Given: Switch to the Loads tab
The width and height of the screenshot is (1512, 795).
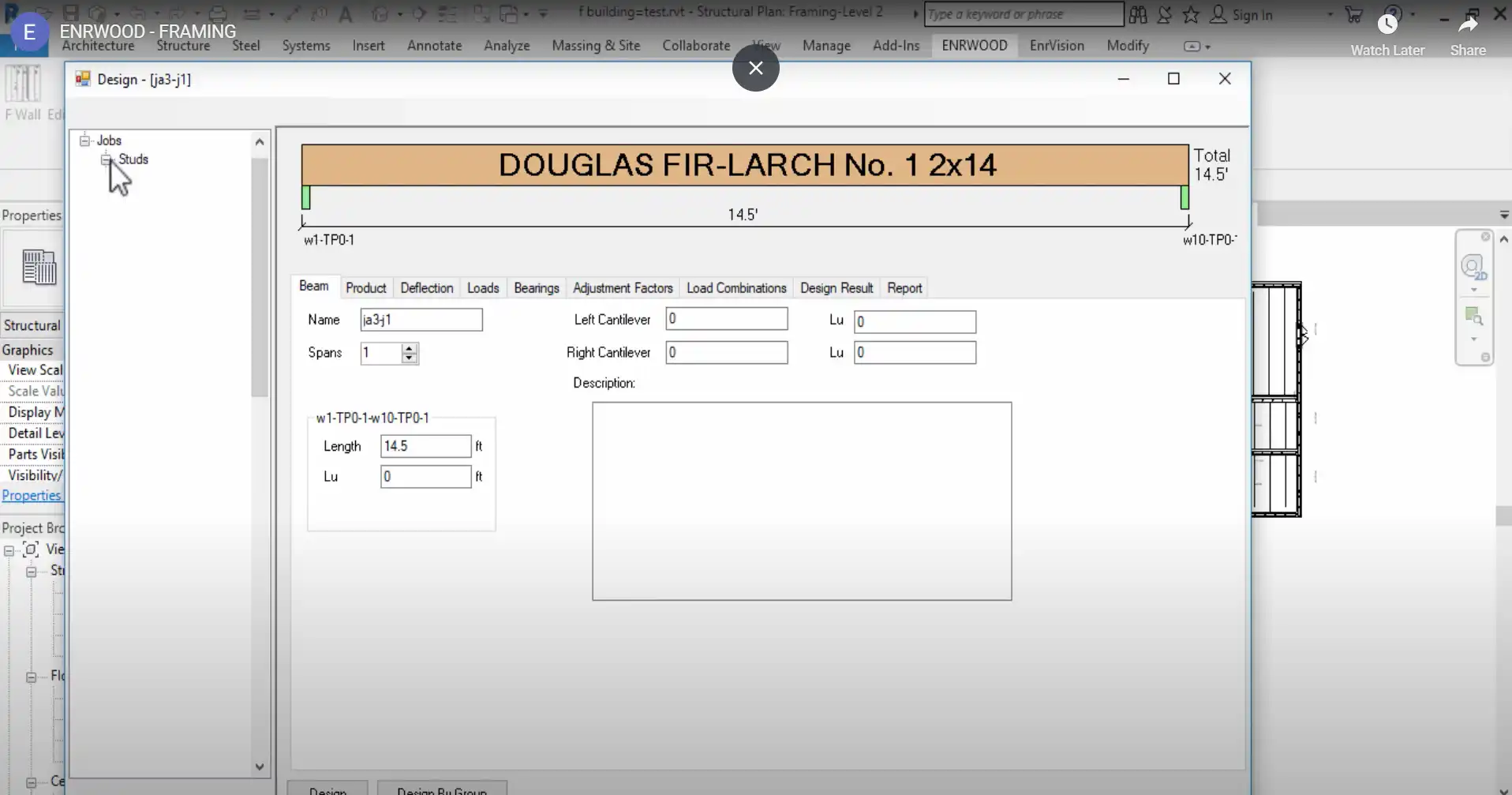Looking at the screenshot, I should point(483,288).
